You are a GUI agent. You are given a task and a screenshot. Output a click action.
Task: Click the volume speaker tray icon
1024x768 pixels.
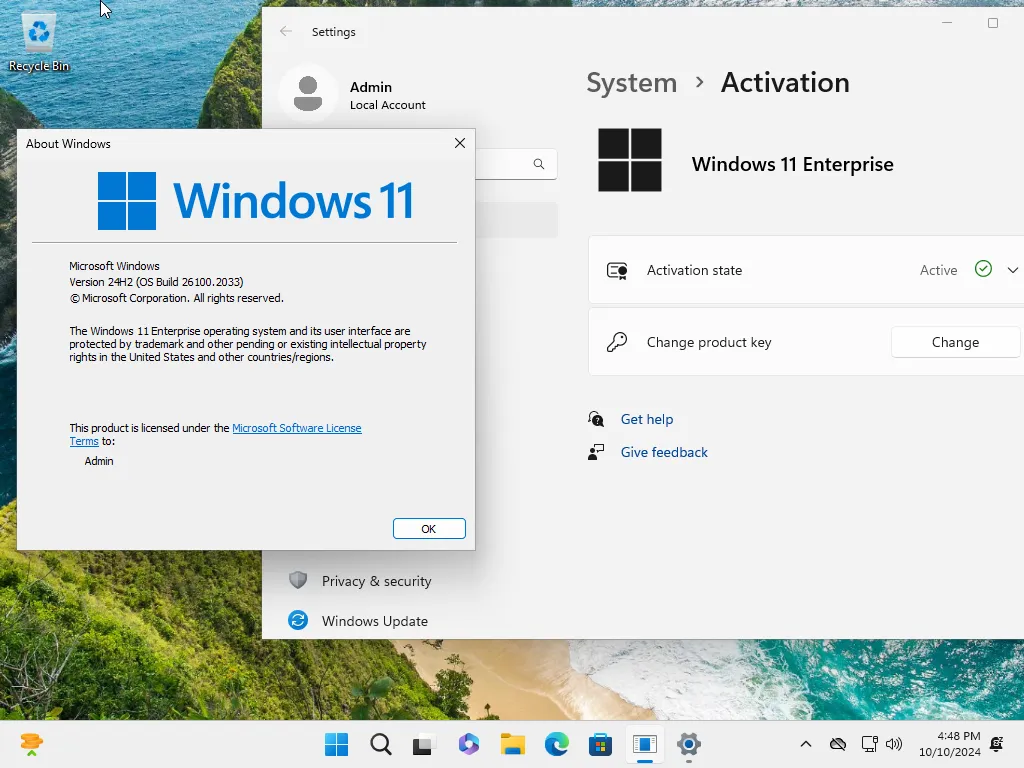(x=893, y=744)
